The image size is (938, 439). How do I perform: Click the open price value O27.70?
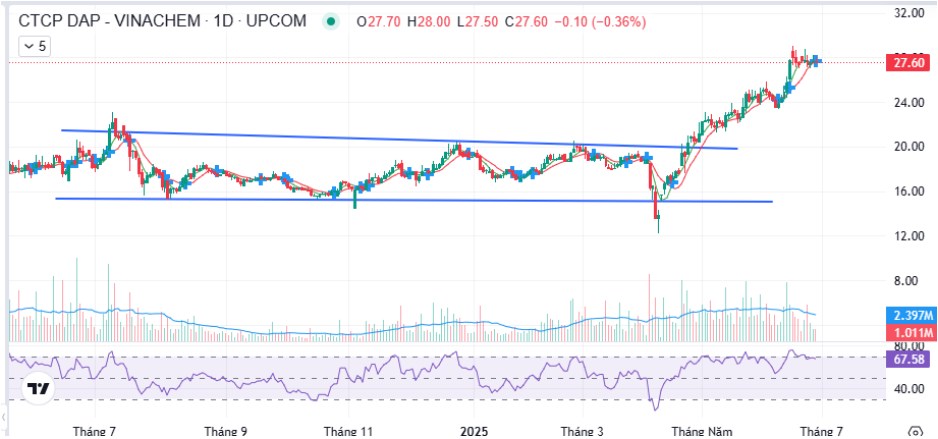(x=379, y=22)
